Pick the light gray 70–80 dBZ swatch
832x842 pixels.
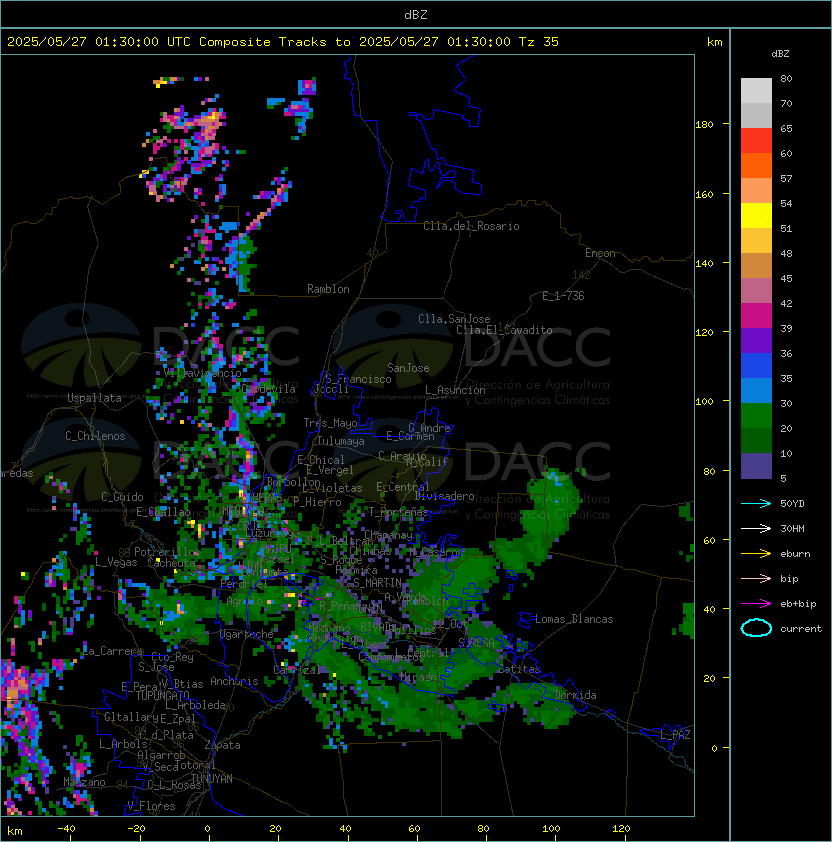pos(756,91)
